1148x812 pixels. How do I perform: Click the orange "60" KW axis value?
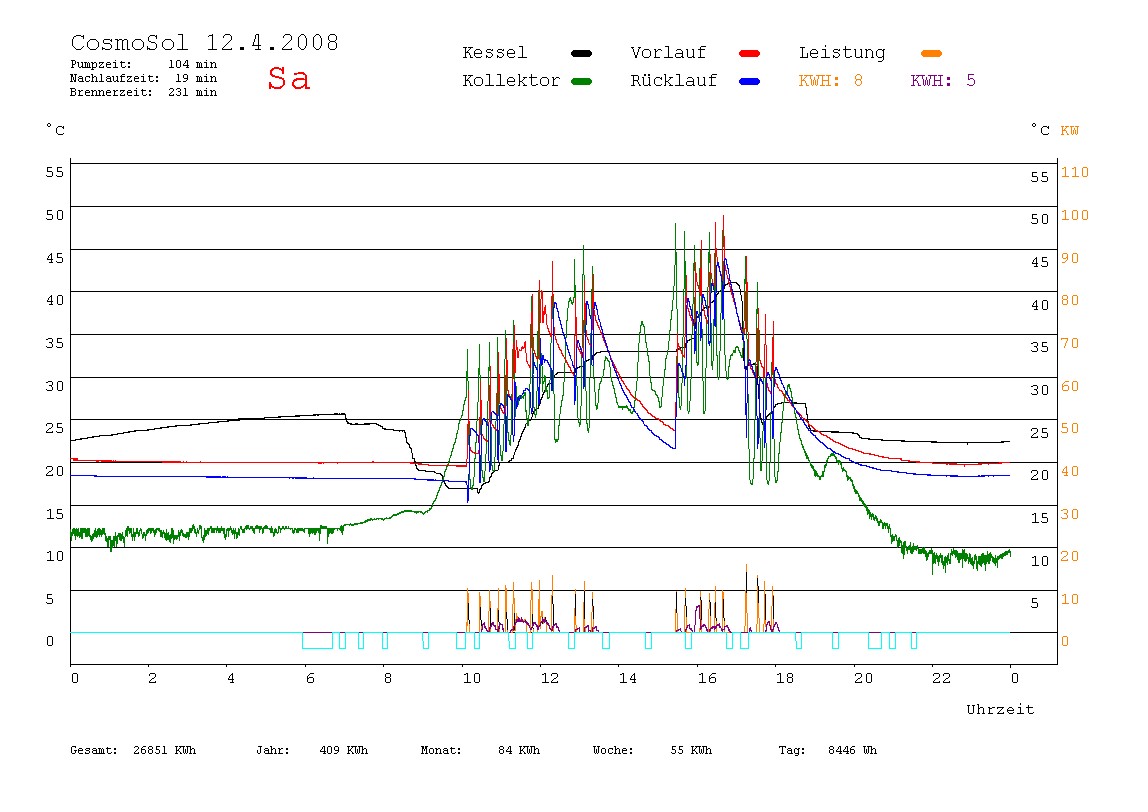[1070, 386]
